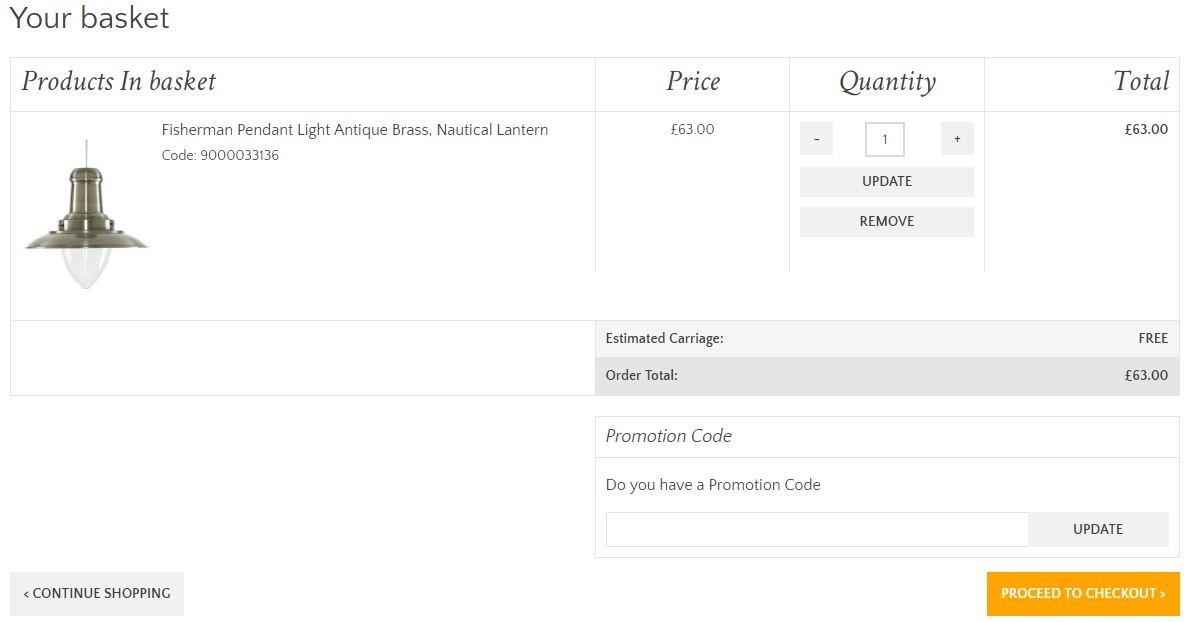Click the product code 9000033136 text
This screenshot has width=1191, height=622.
[219, 155]
